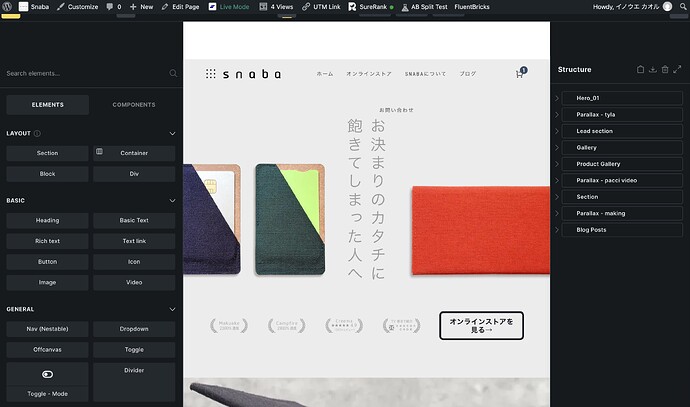The image size is (690, 407).
Task: Add a Button element
Action: 48,262
